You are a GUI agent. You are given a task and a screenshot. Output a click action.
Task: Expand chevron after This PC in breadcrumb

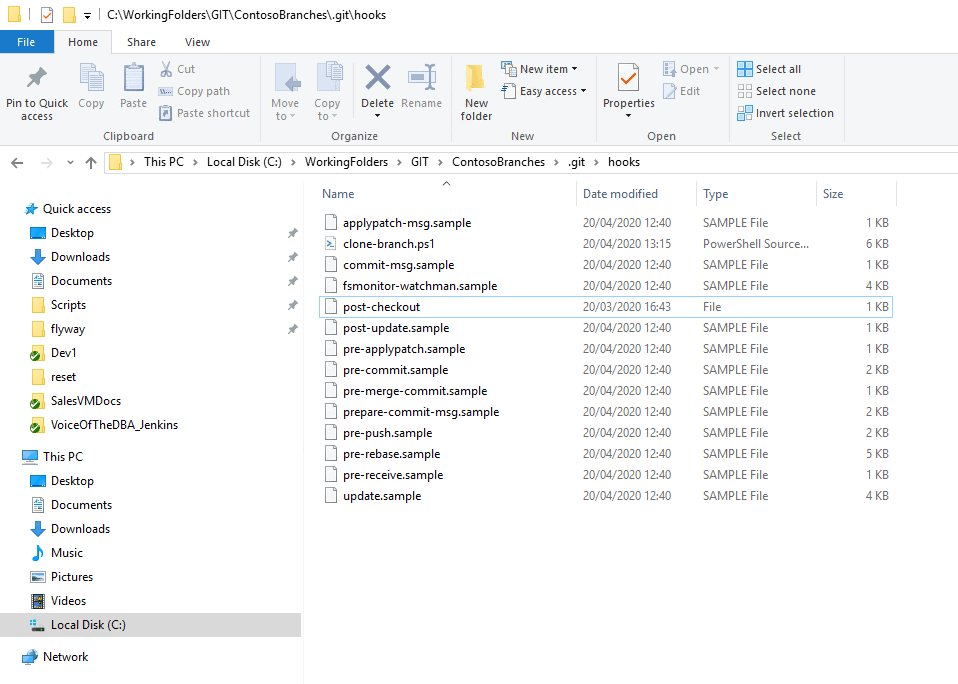pyautogui.click(x=195, y=162)
